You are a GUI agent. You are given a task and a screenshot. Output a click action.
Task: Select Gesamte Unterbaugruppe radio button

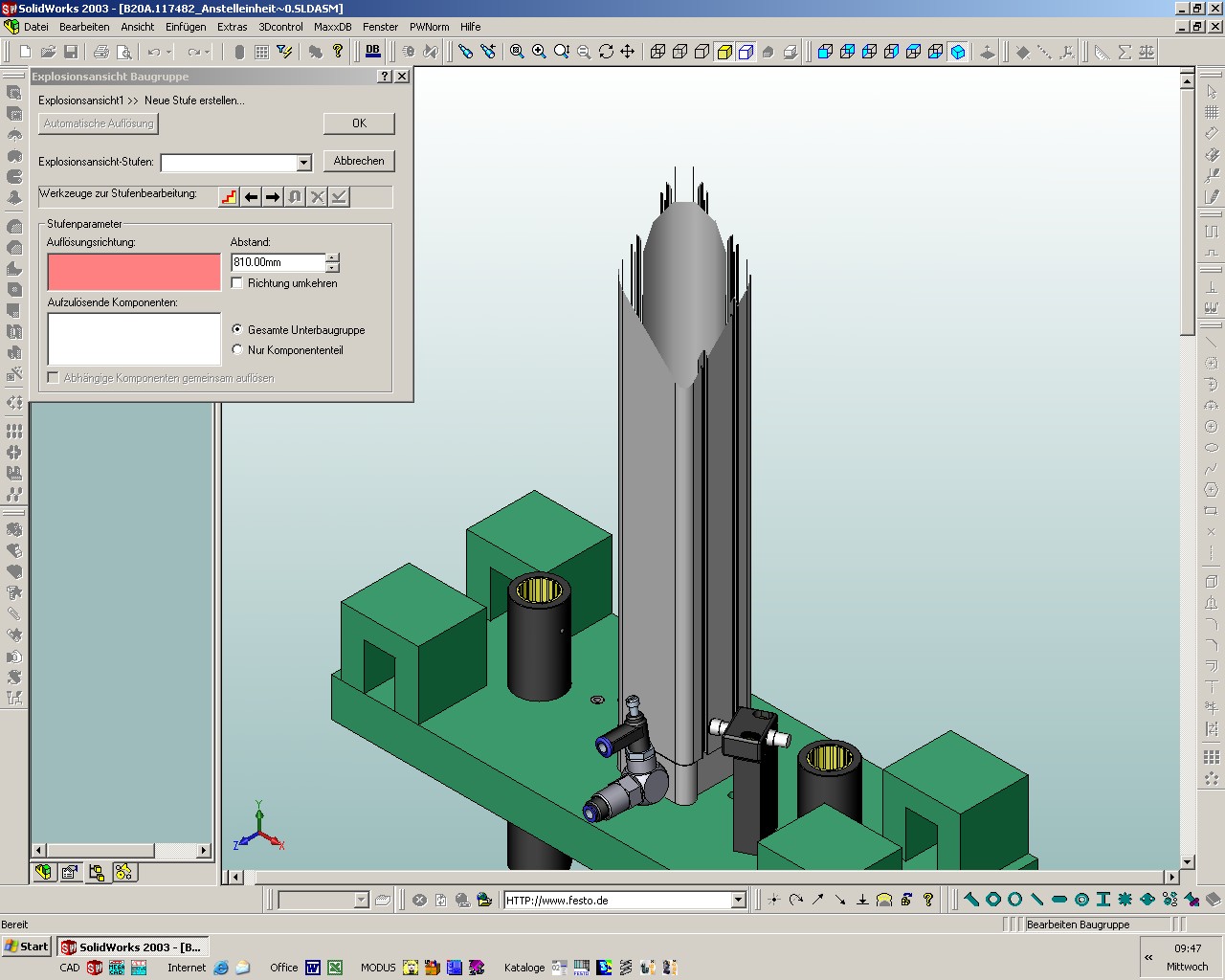(237, 329)
